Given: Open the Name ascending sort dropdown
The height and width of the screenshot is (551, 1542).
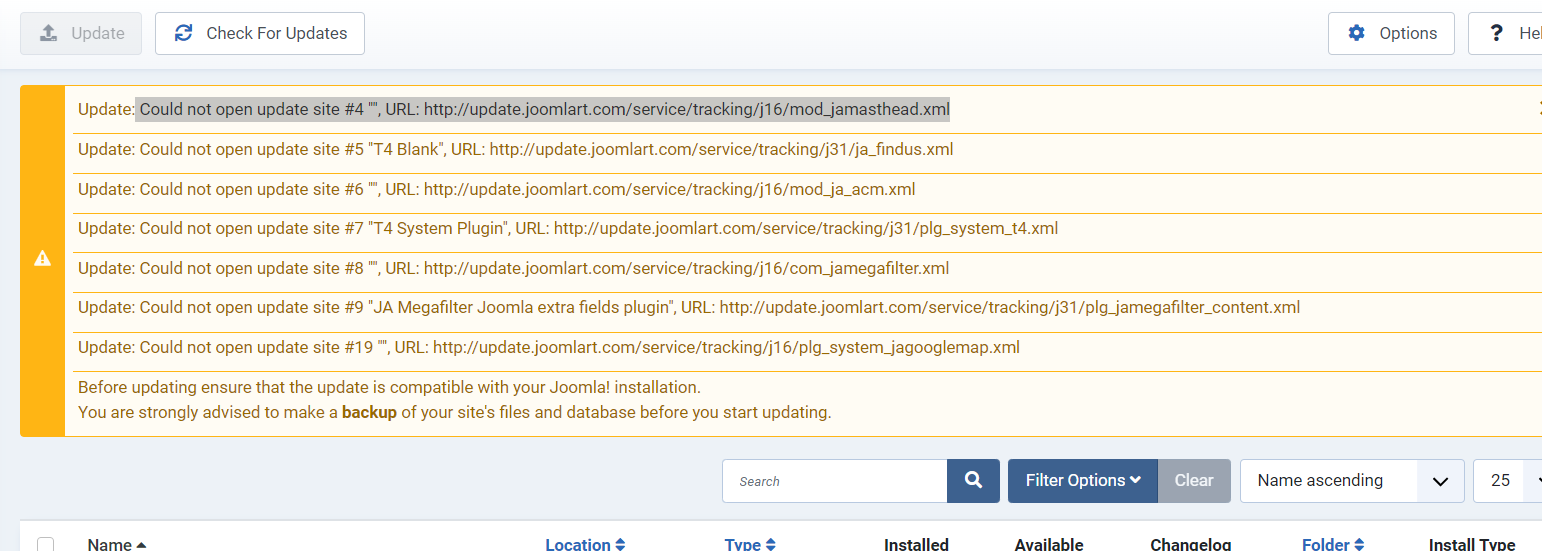Looking at the screenshot, I should 1352,481.
